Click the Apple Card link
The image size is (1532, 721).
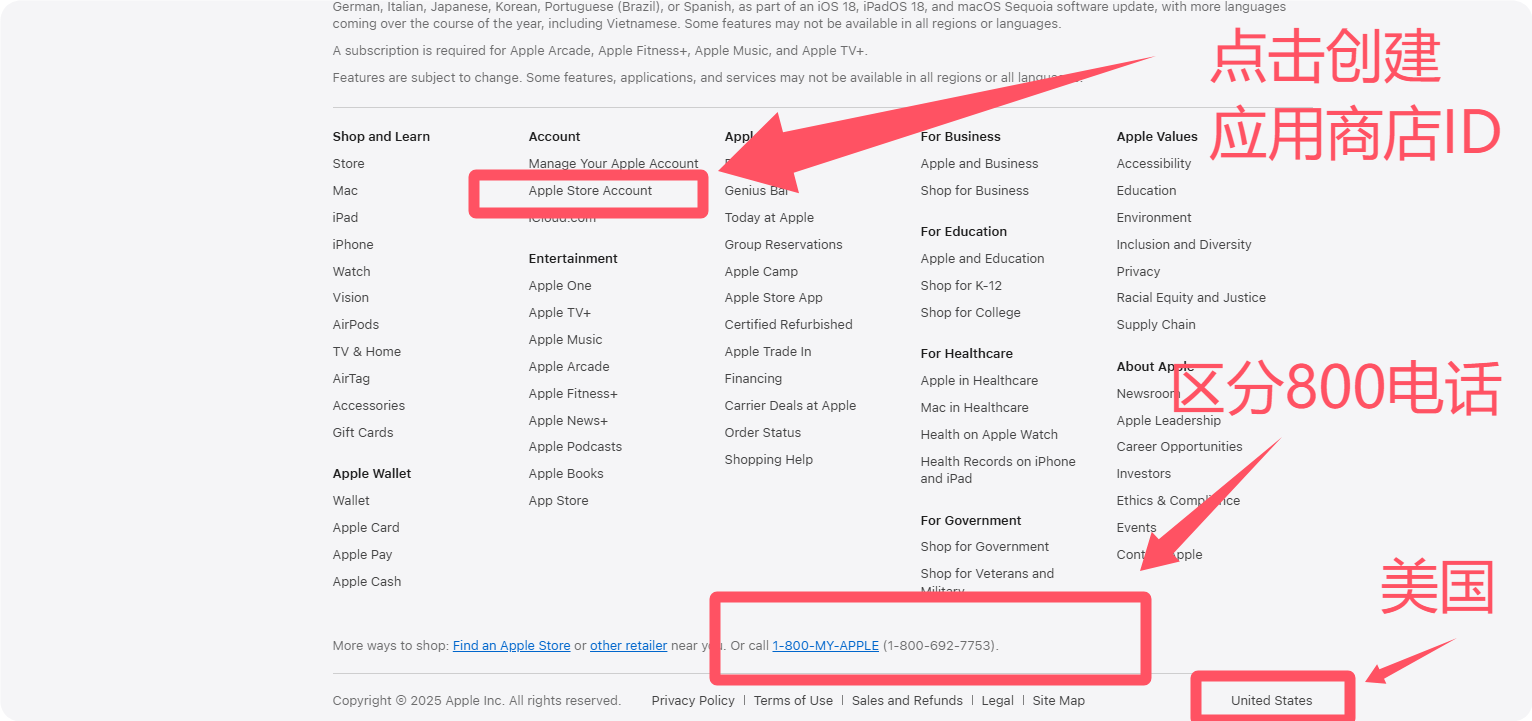(x=366, y=528)
